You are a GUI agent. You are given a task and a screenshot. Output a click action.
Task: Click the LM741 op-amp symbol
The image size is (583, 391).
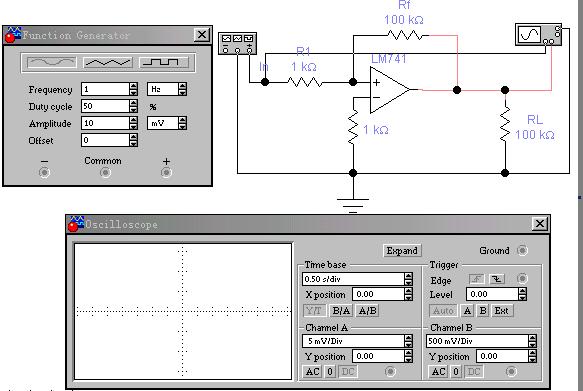pyautogui.click(x=390, y=90)
